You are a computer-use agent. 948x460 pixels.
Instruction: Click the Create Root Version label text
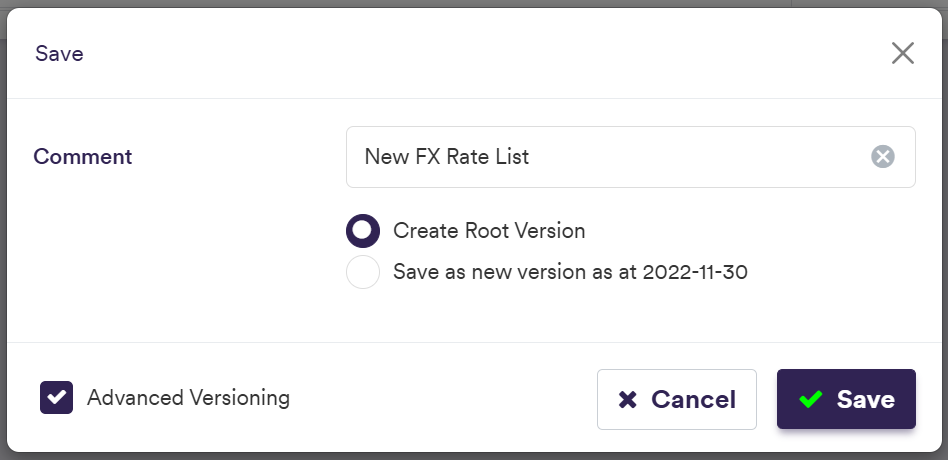click(x=489, y=231)
